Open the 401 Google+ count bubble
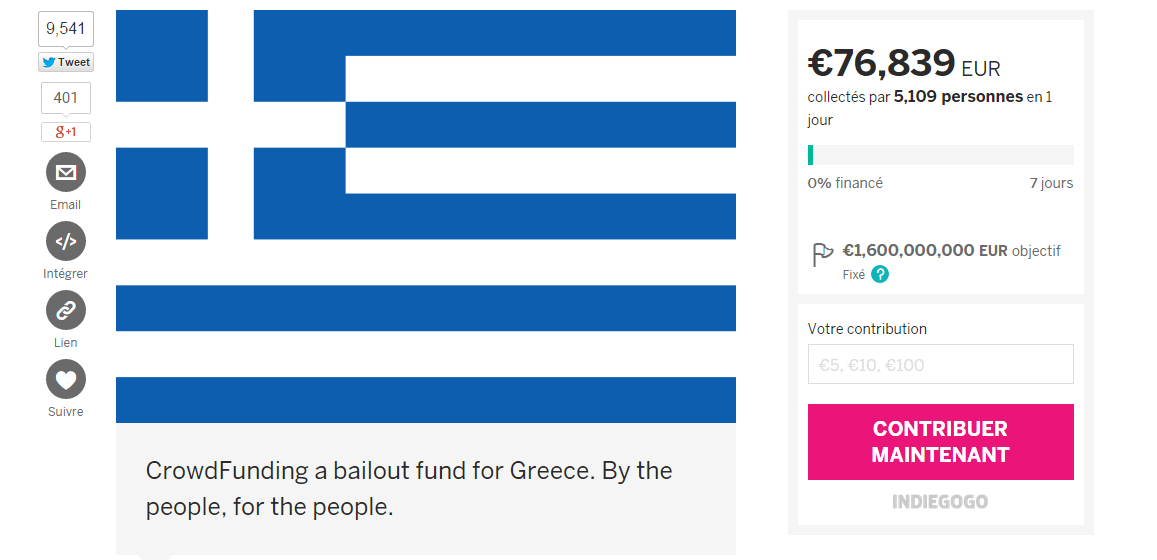This screenshot has width=1157, height=560. tap(66, 98)
